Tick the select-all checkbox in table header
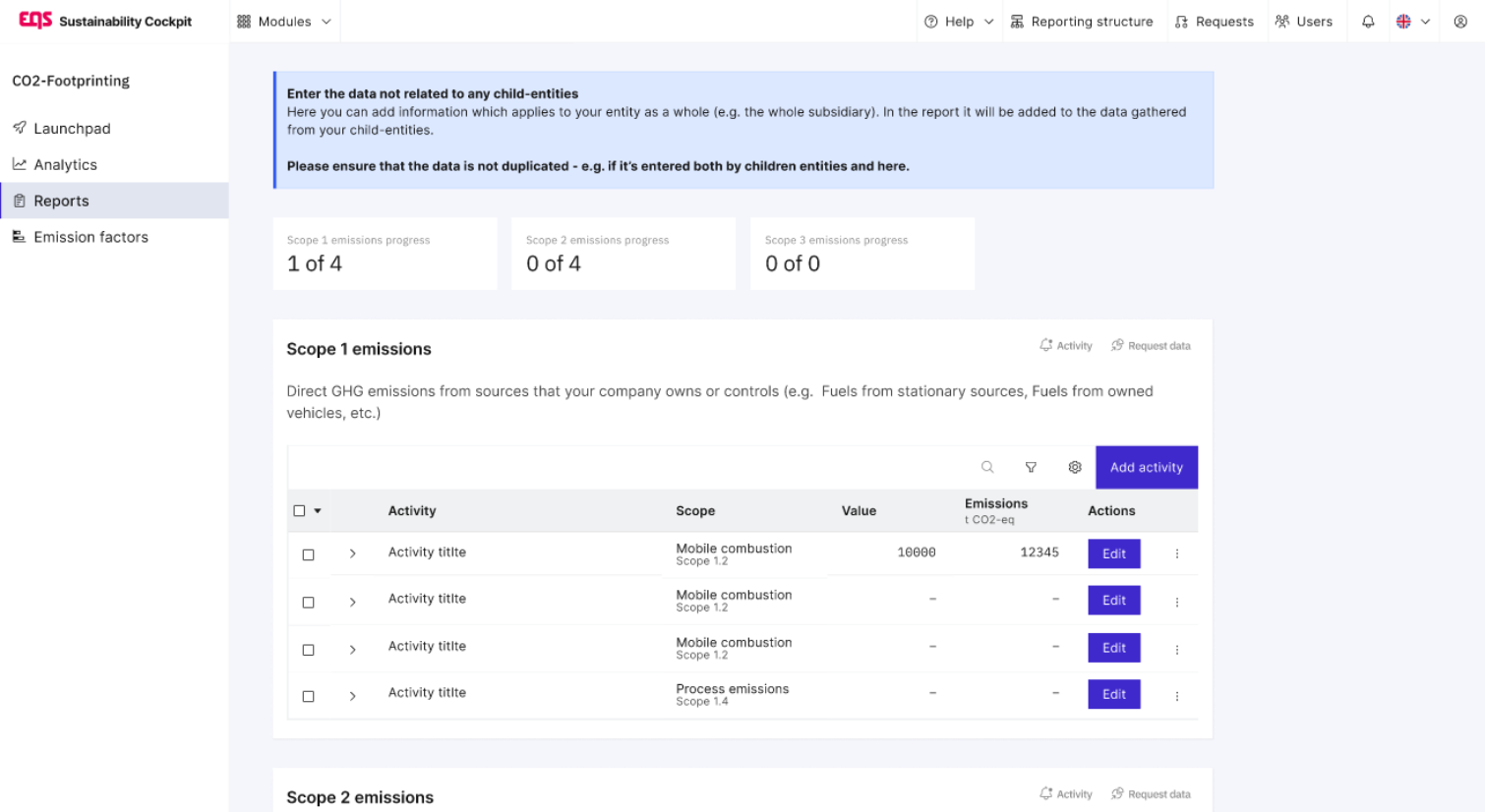 tap(300, 511)
